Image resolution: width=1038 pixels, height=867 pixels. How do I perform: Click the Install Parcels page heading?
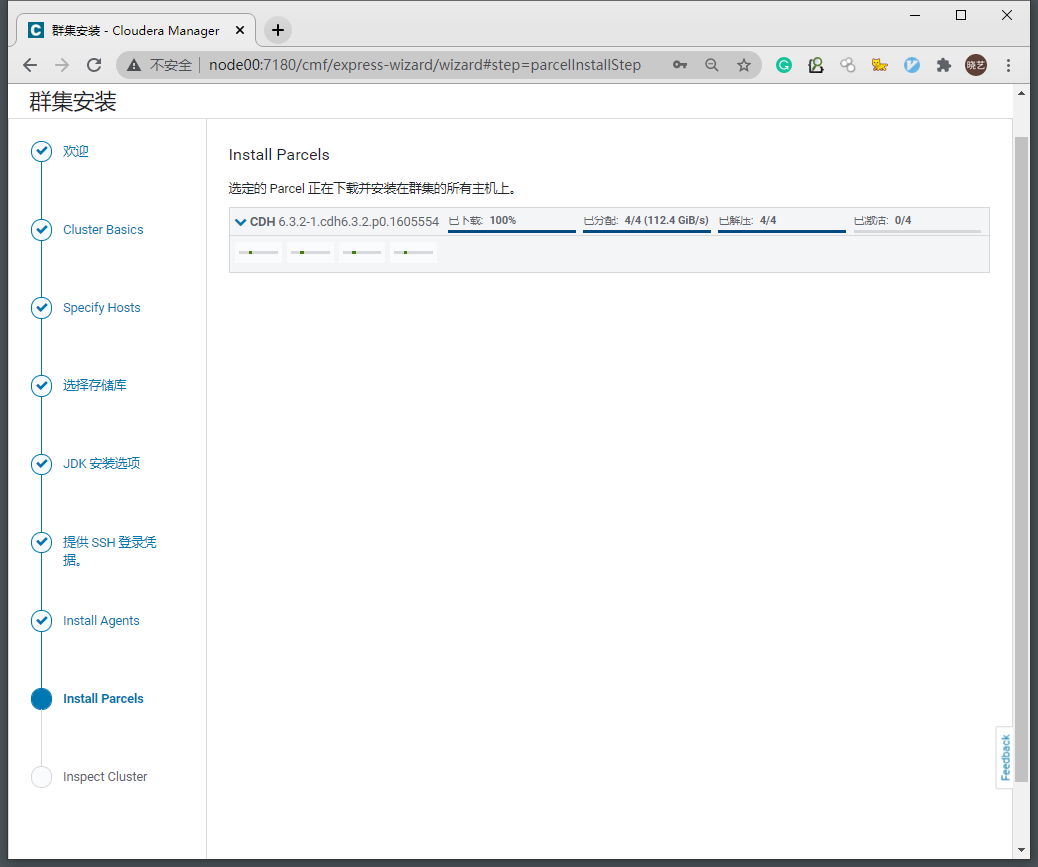279,154
